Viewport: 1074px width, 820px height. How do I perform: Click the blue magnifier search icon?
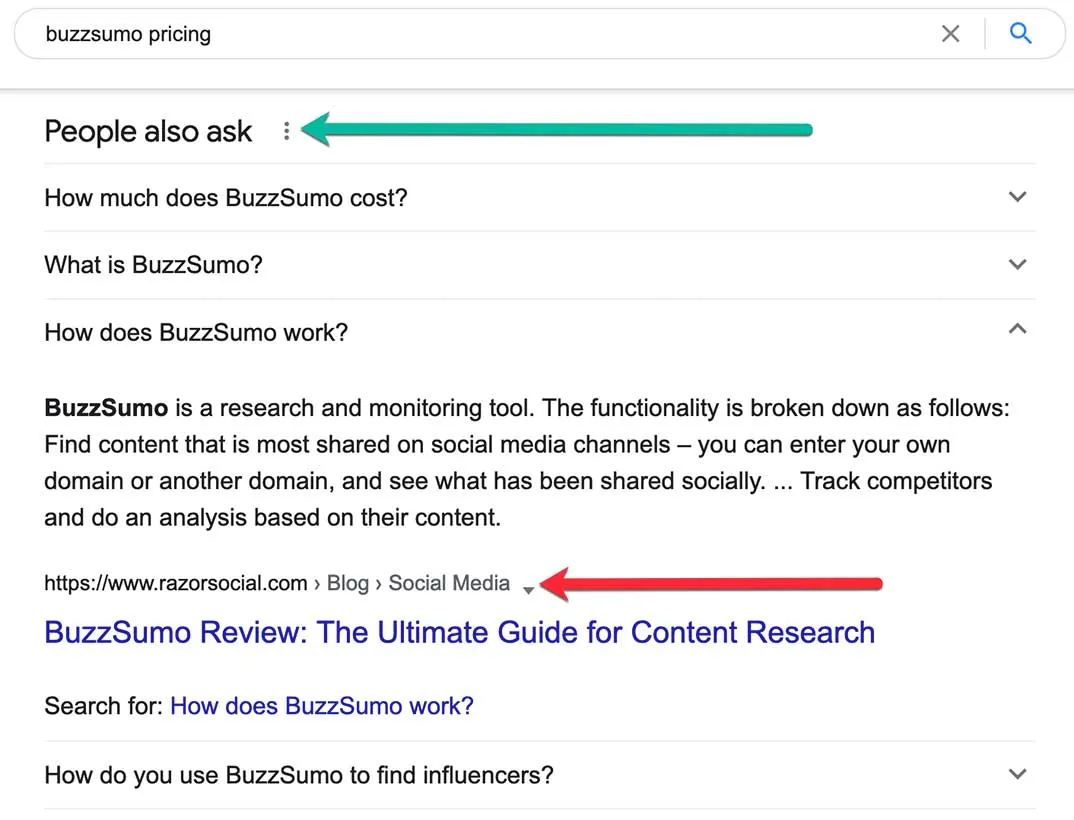1020,34
